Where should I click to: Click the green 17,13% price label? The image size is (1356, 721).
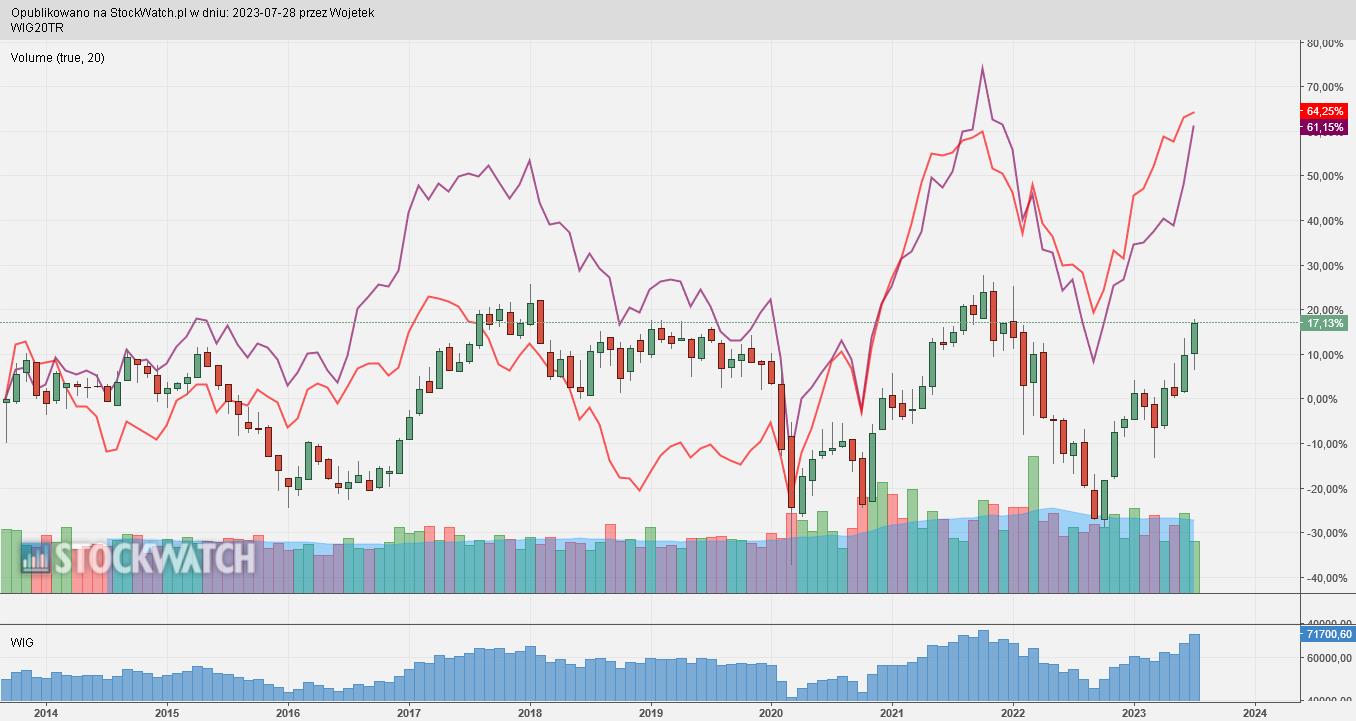(x=1326, y=323)
